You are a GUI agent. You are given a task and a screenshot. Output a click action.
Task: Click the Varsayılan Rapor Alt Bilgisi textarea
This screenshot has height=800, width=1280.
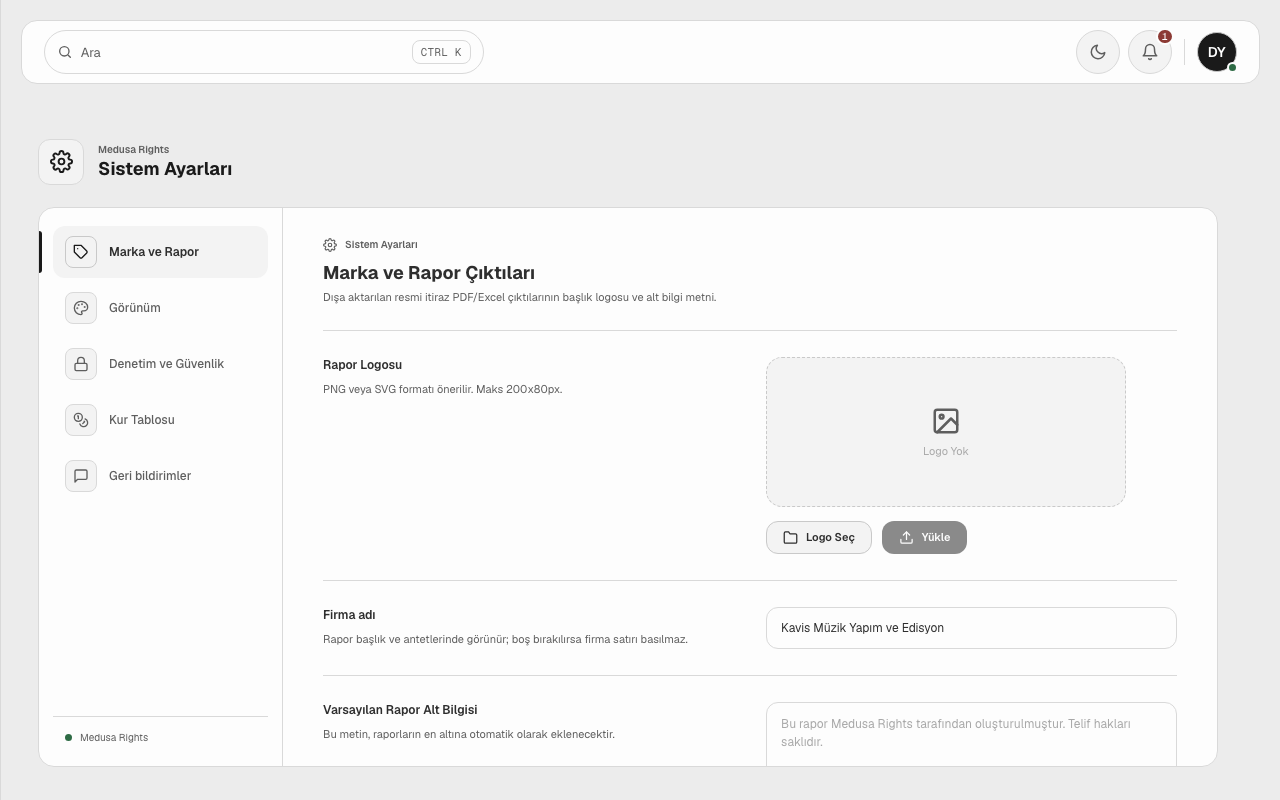point(971,734)
